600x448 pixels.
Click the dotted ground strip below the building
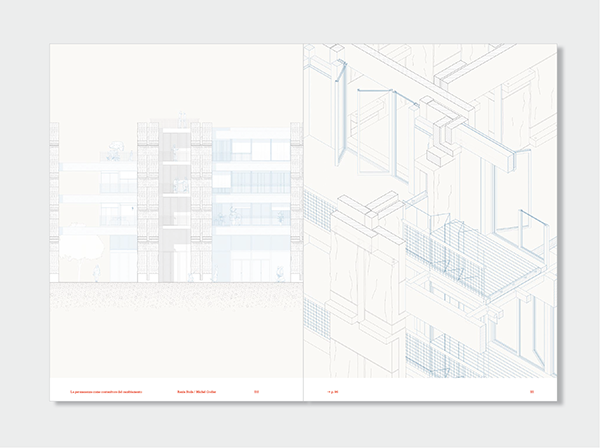click(175, 293)
